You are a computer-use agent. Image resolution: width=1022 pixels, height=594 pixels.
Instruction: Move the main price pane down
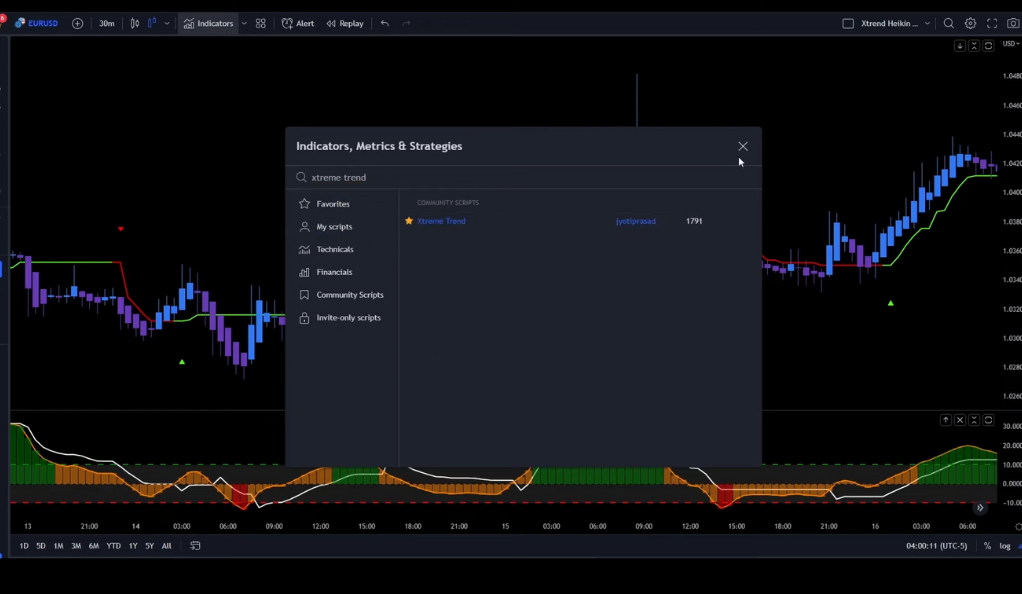point(959,46)
